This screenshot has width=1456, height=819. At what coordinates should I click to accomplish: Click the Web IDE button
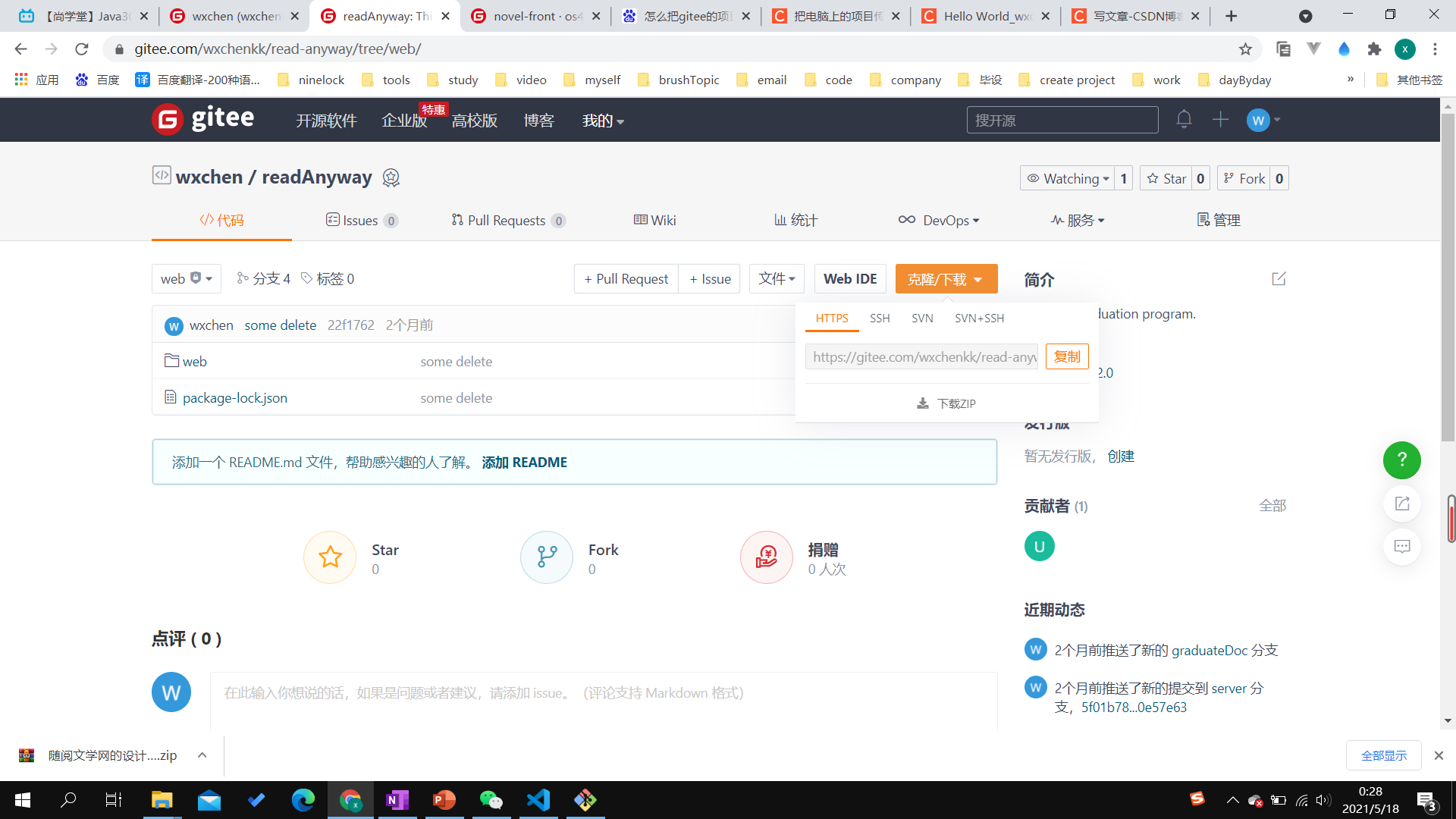[850, 278]
